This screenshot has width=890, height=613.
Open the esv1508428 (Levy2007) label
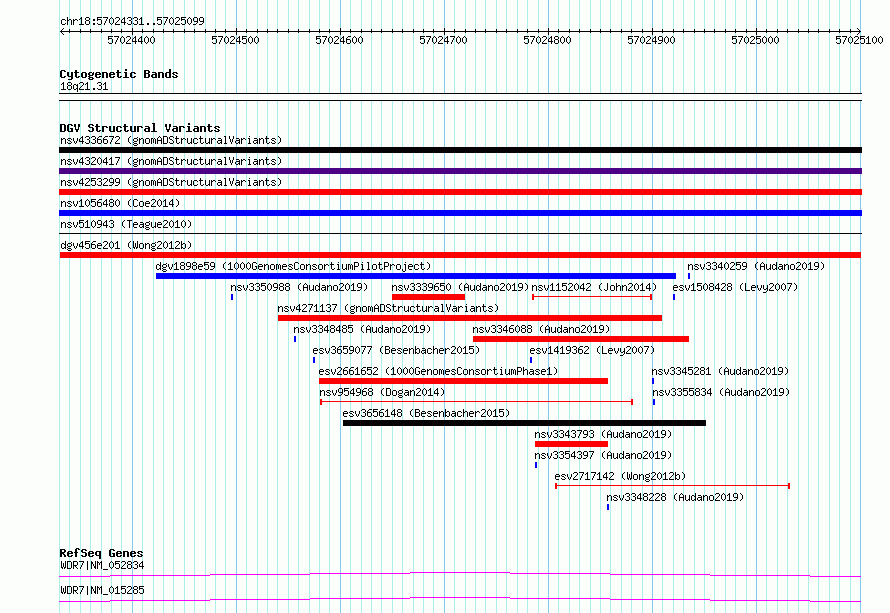pyautogui.click(x=735, y=287)
